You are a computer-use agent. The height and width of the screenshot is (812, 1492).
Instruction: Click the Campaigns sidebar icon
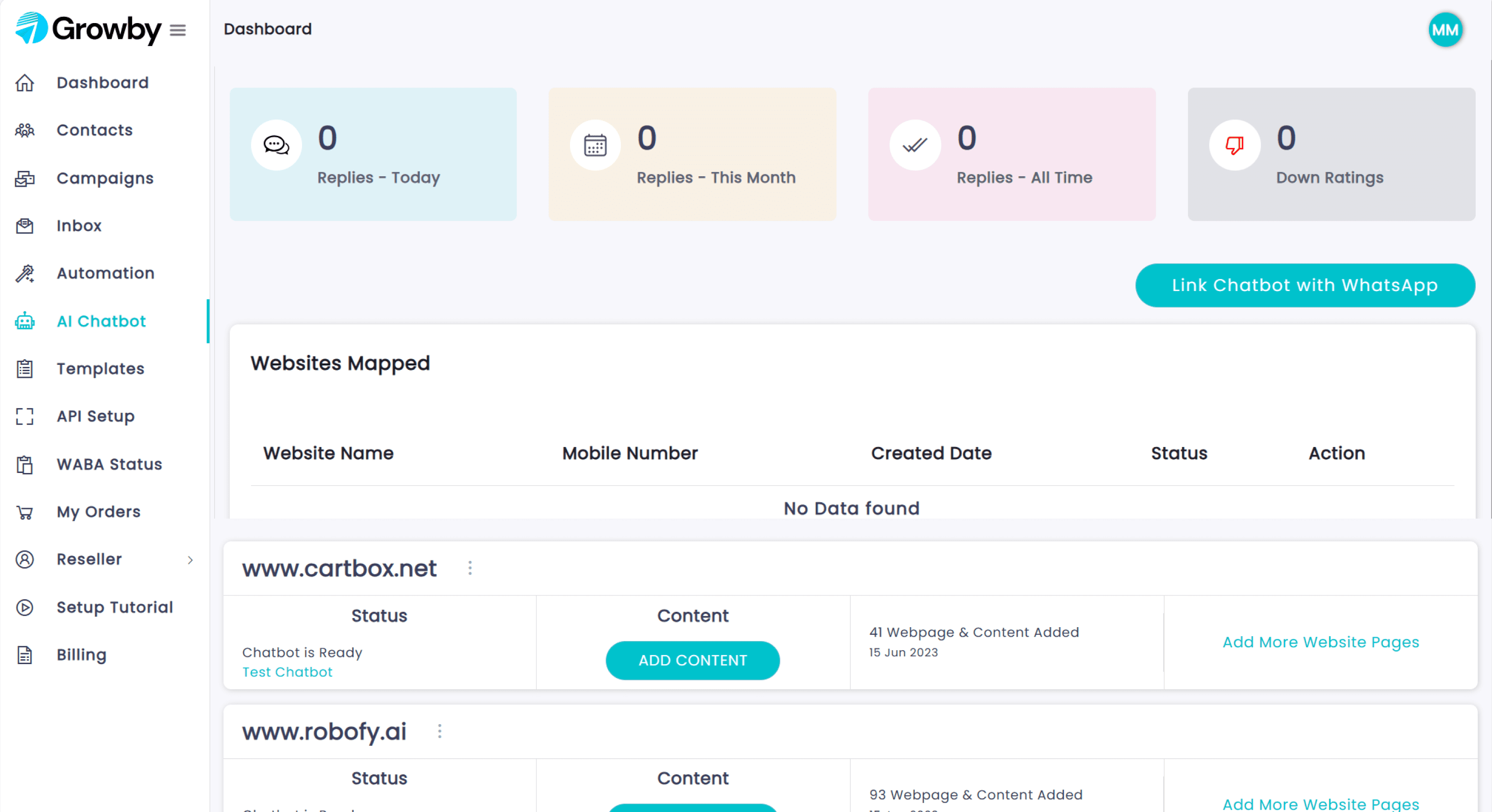point(24,178)
